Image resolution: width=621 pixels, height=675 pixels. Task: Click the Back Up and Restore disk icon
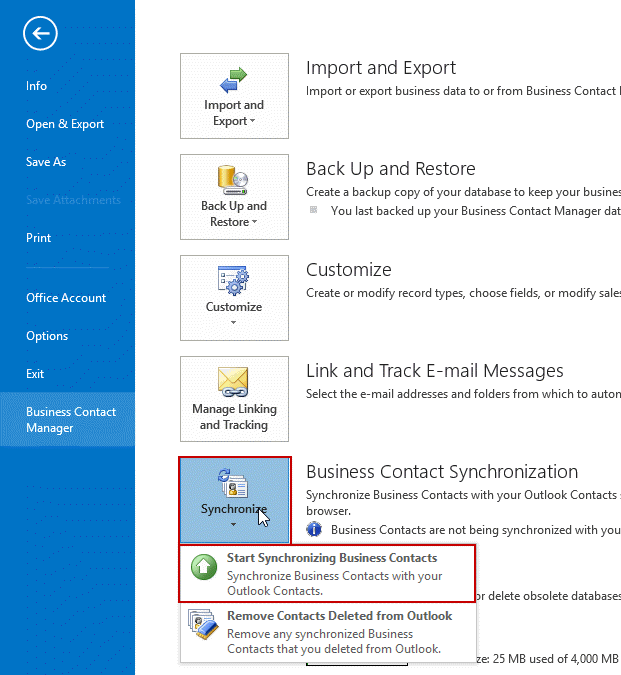tap(233, 180)
